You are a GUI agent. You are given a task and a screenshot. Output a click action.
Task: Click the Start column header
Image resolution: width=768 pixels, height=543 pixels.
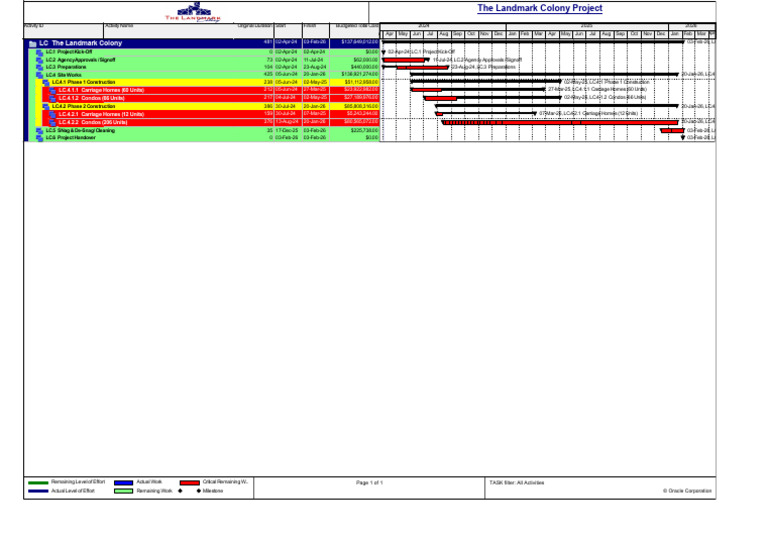tap(288, 30)
